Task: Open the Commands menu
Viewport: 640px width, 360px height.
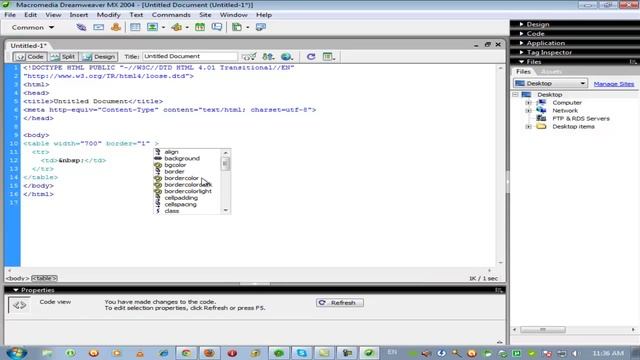Action: [x=171, y=15]
